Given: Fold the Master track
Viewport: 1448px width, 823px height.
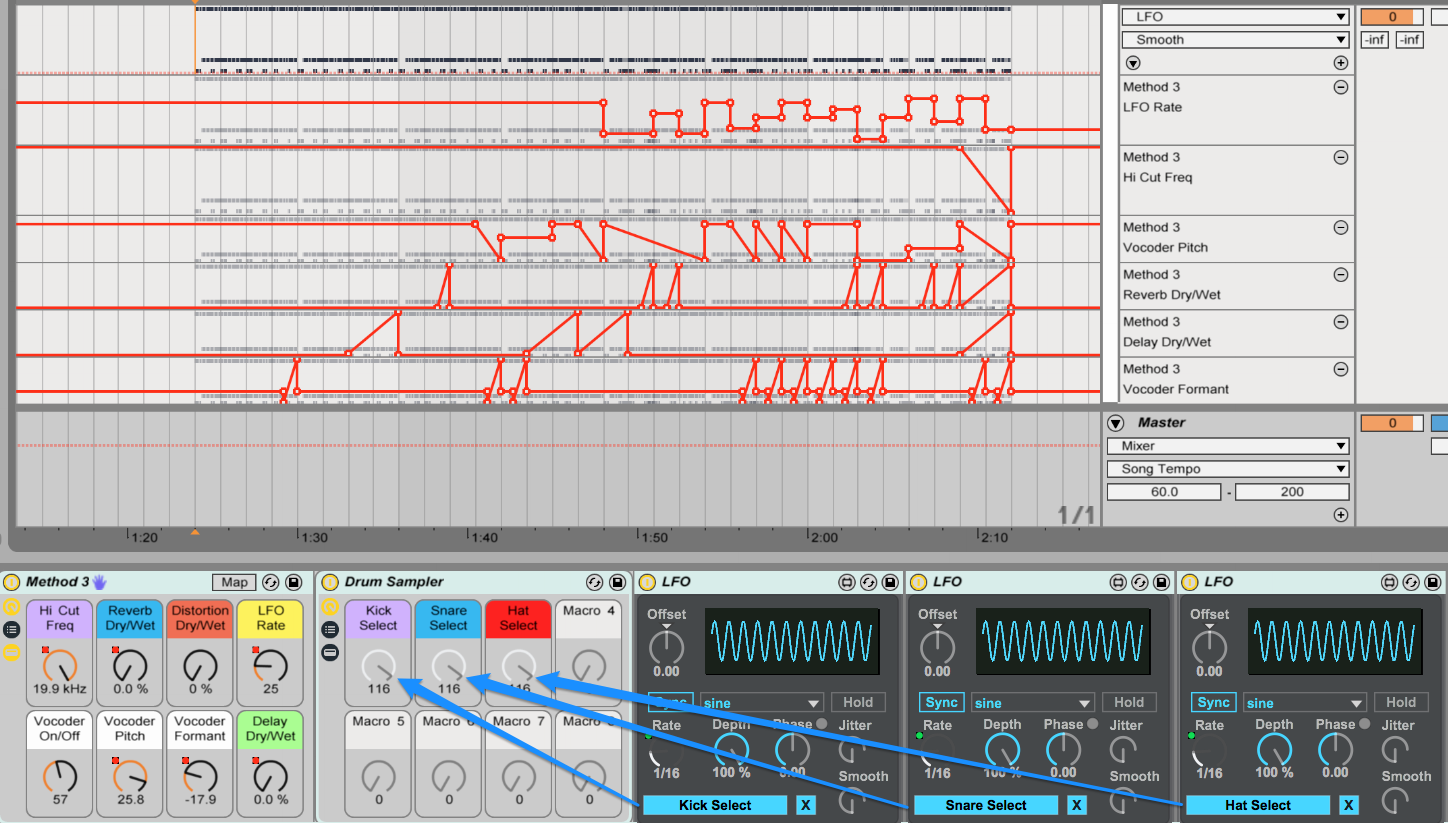Looking at the screenshot, I should click(1116, 423).
